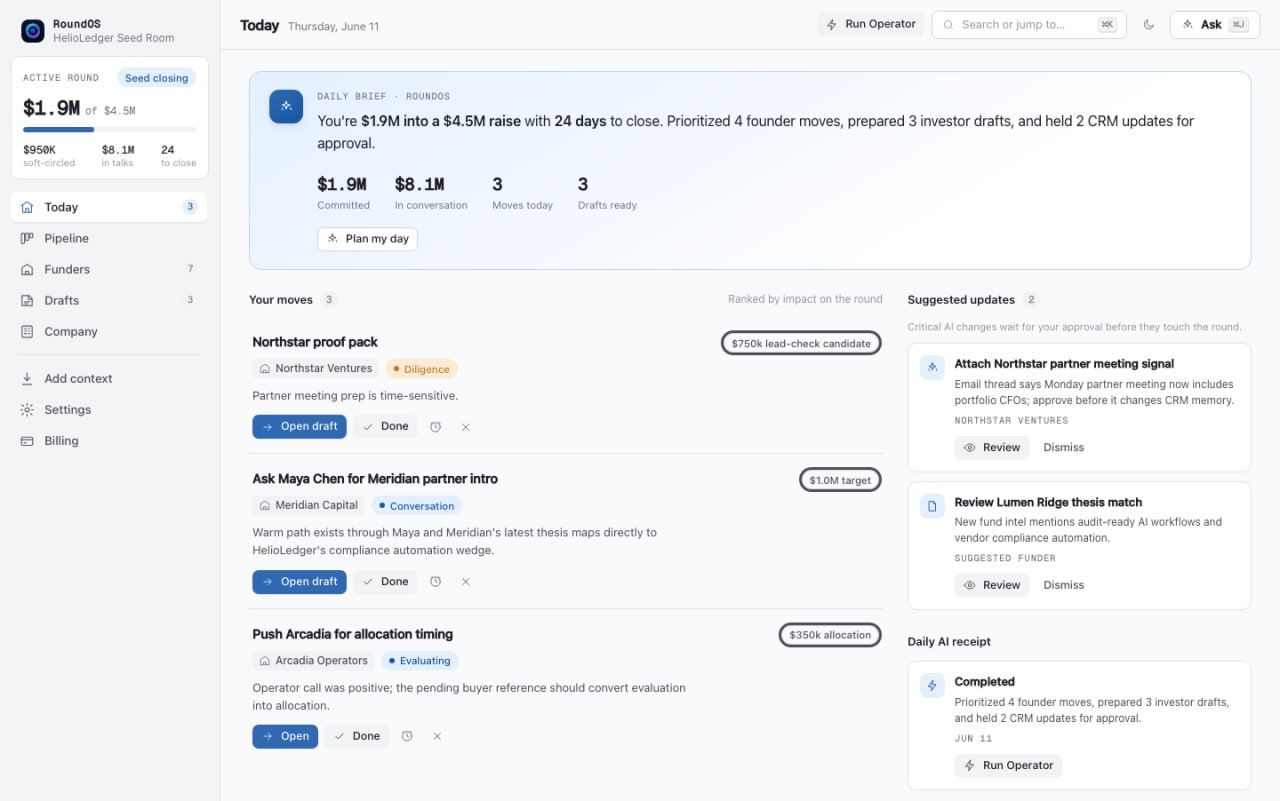This screenshot has width=1280, height=801.
Task: Click the Today home icon in sidebar
Action: click(x=27, y=207)
